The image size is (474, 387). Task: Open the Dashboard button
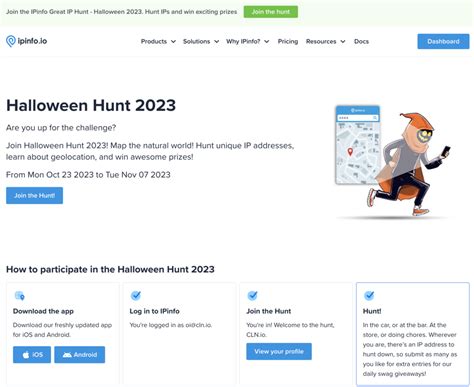click(443, 41)
